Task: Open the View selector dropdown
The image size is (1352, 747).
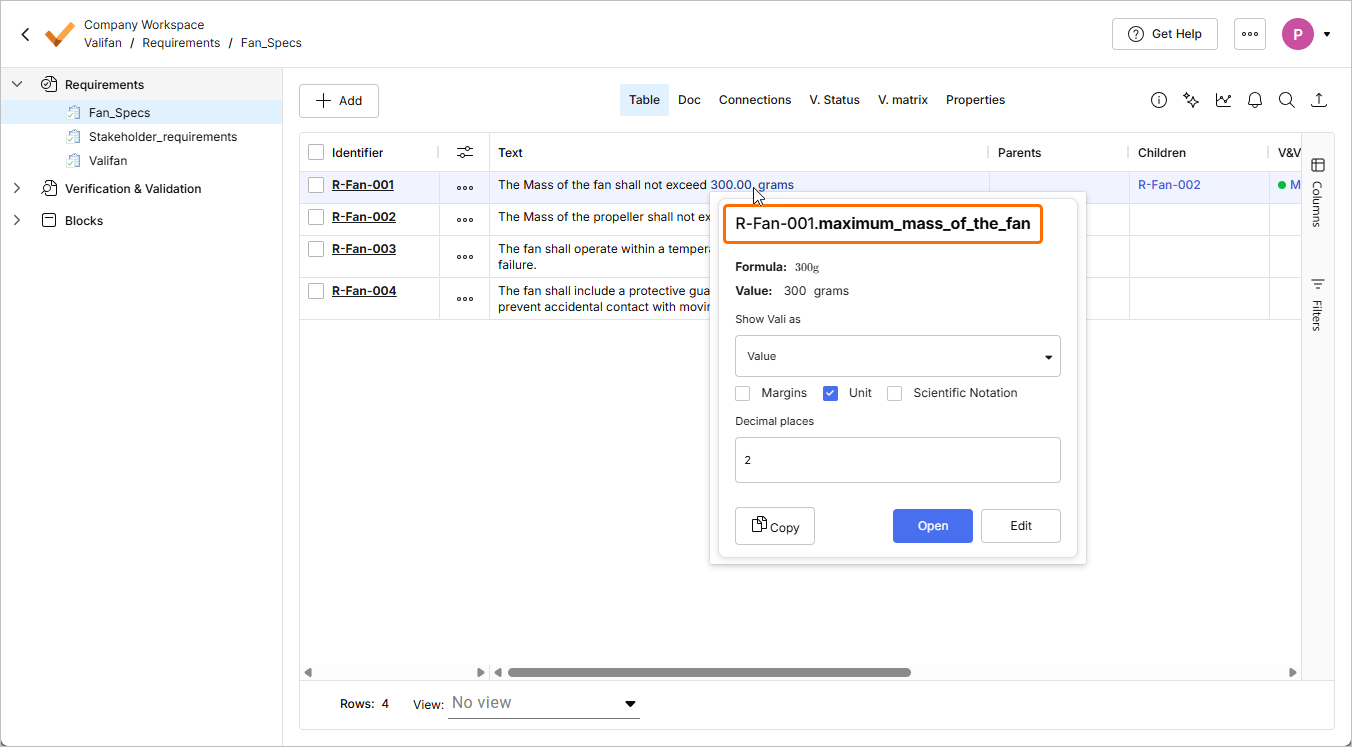Action: (x=544, y=703)
